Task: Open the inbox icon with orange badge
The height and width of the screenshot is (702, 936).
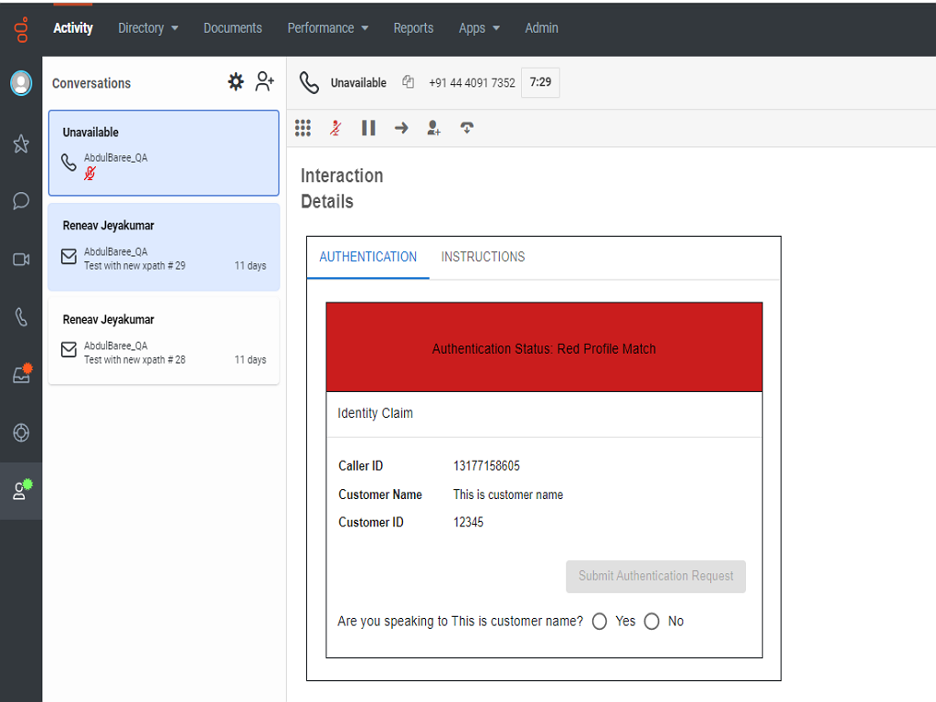Action: click(22, 374)
